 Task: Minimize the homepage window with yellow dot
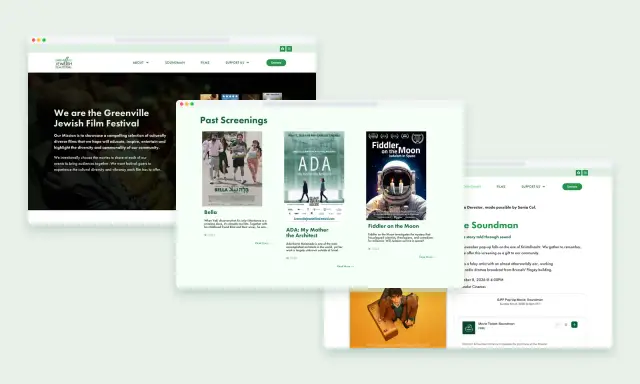(x=39, y=40)
